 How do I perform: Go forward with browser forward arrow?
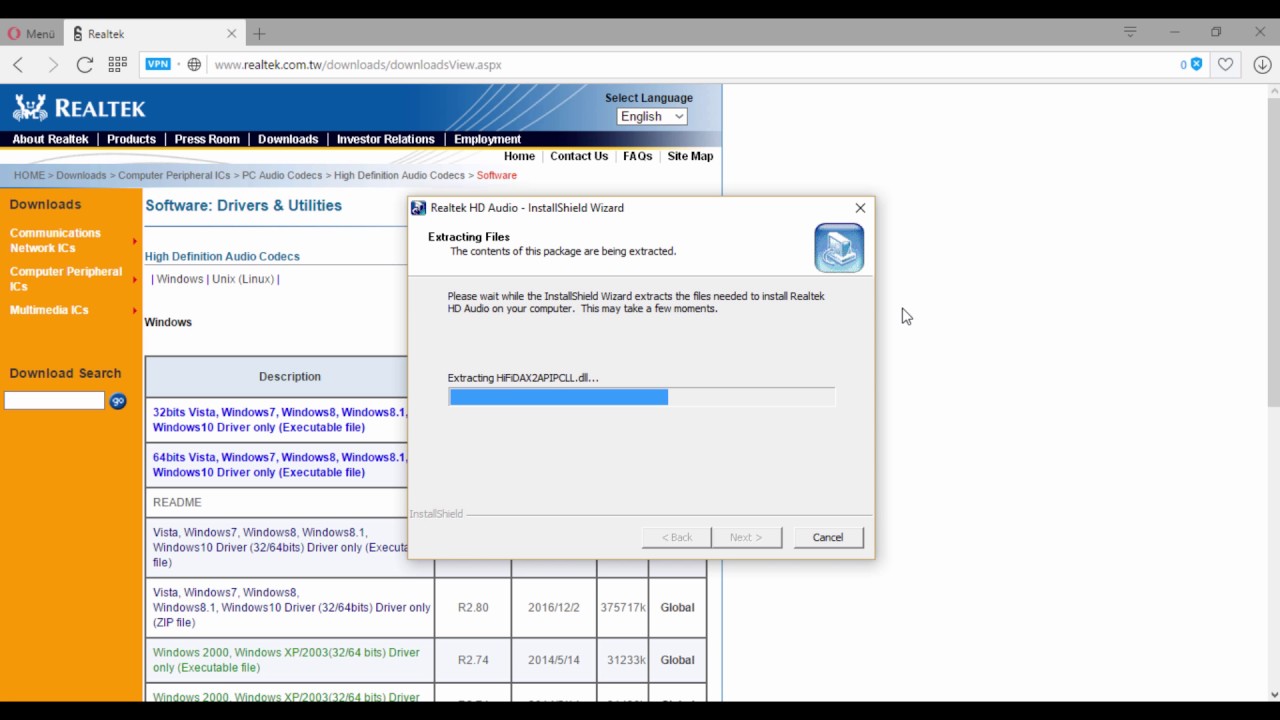click(52, 65)
